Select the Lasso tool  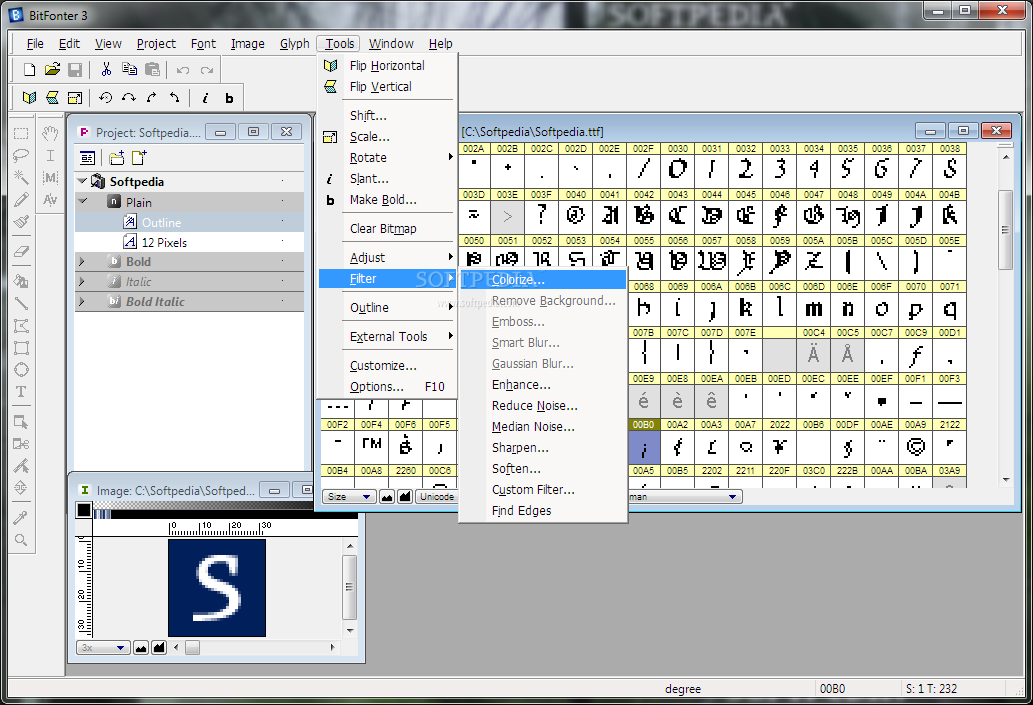[x=21, y=155]
